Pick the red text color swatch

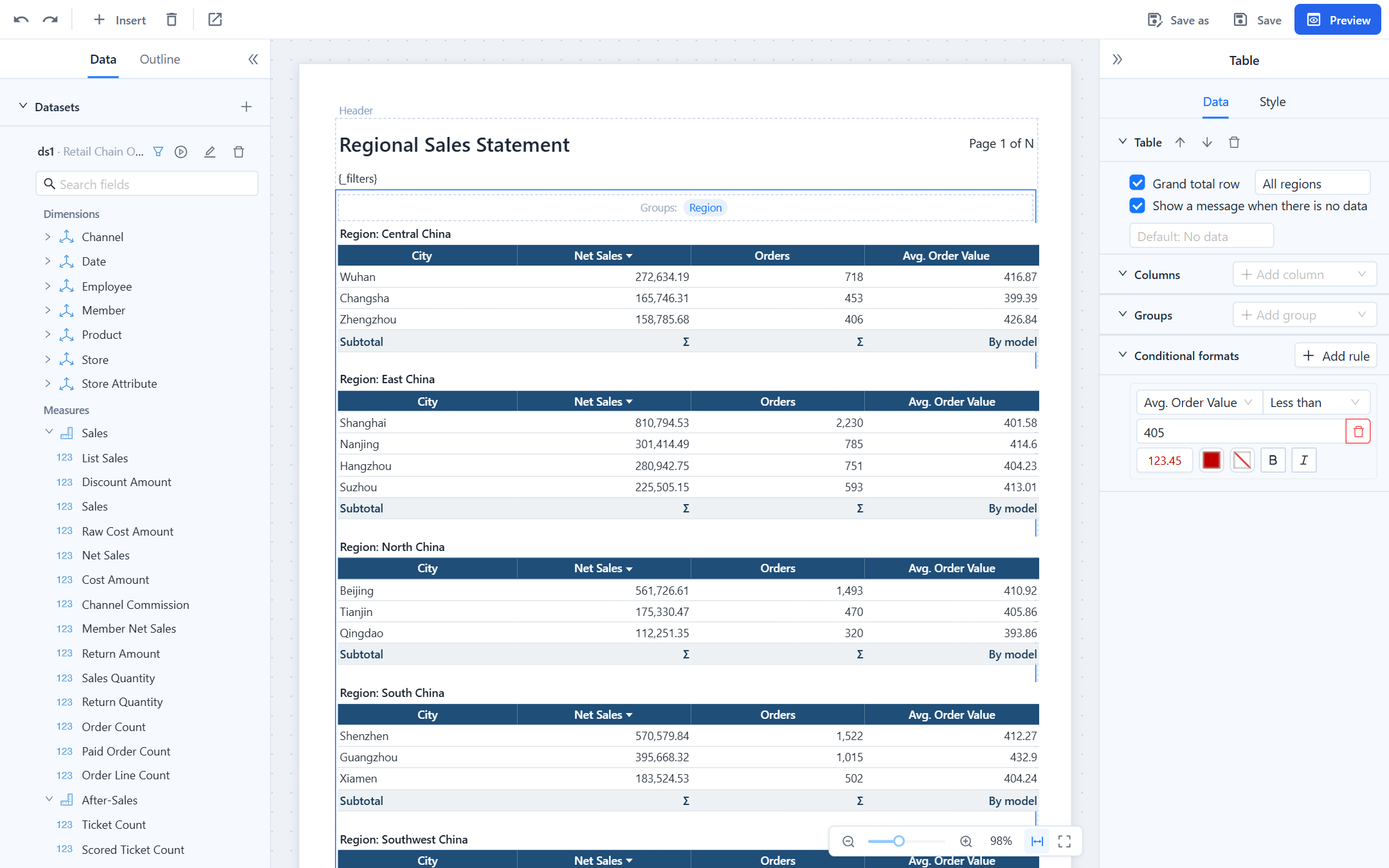click(x=1211, y=460)
